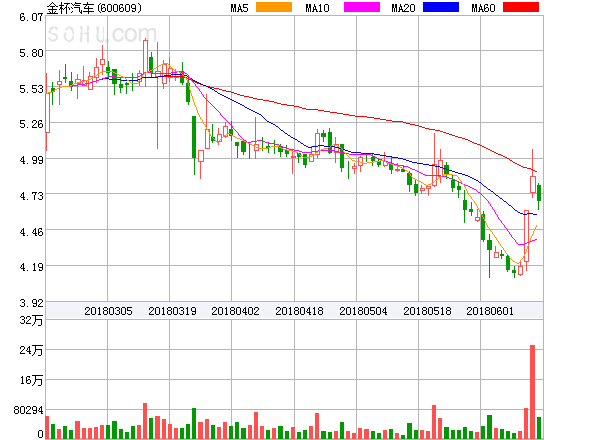Viewport: 600px width, 440px height.
Task: Click the 20180305 date label
Action: [x=108, y=311]
